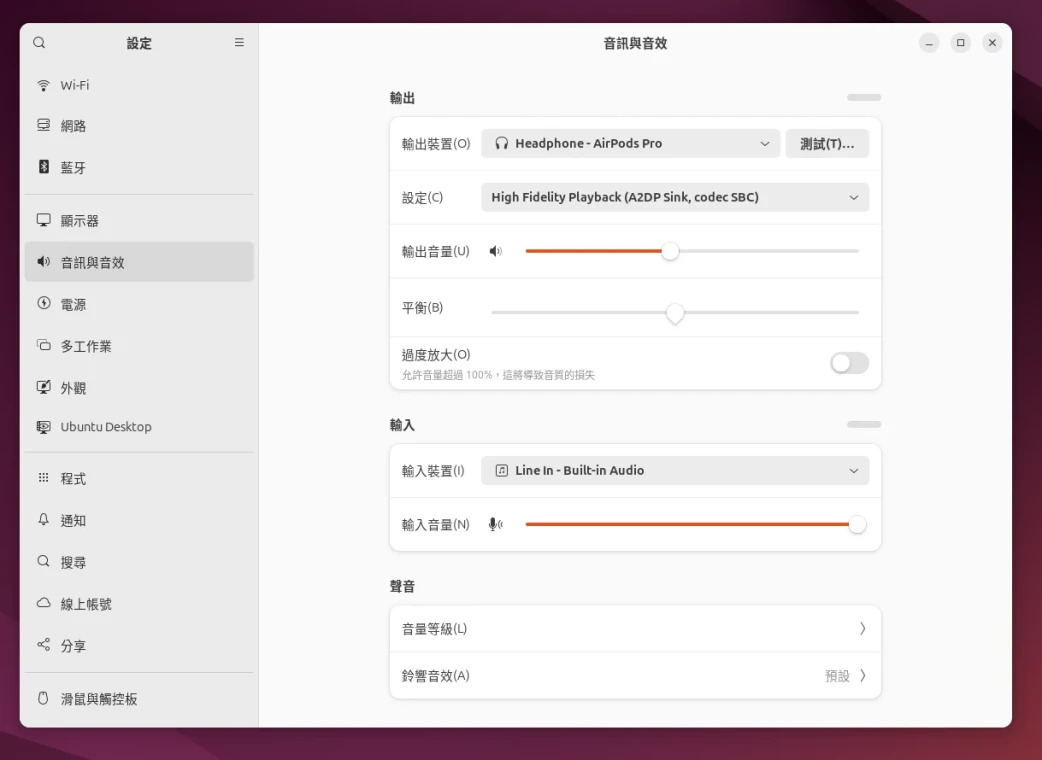Expand the High Fidelity Playback profile dropdown
The image size is (1042, 760).
[674, 198]
